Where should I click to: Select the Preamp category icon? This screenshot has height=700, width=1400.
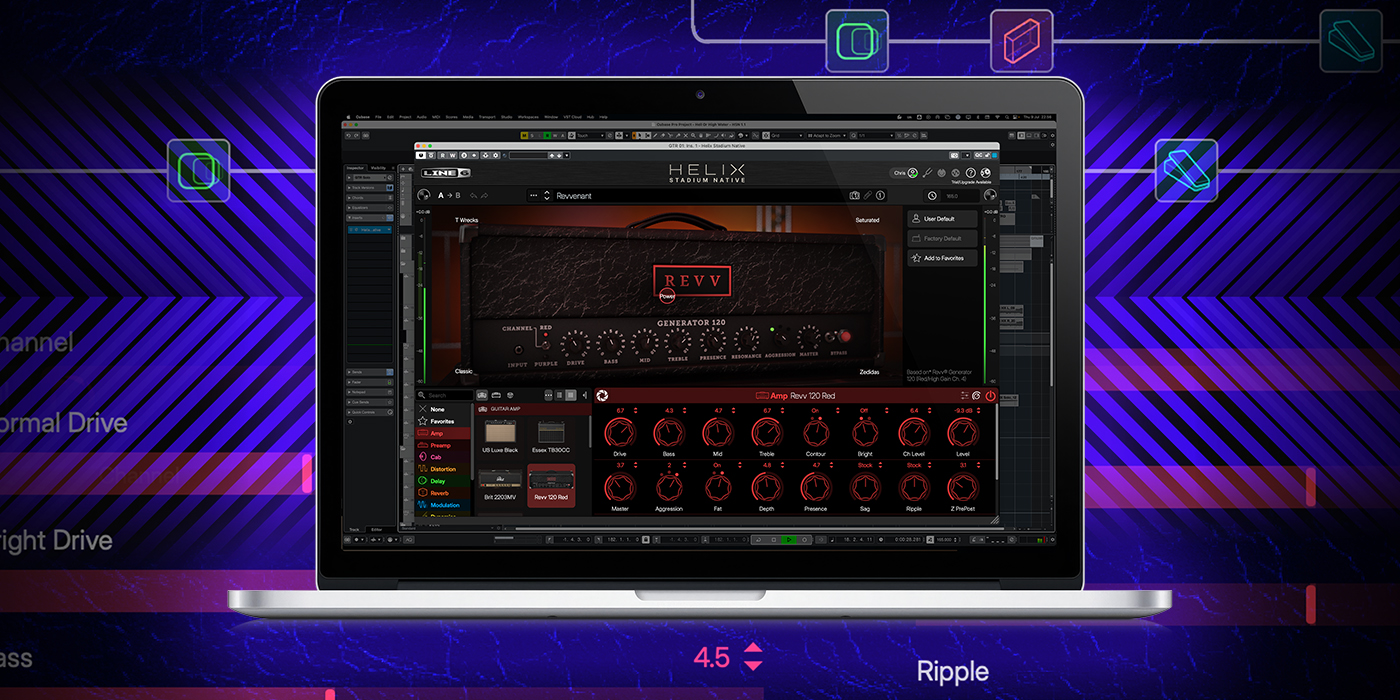[x=423, y=445]
